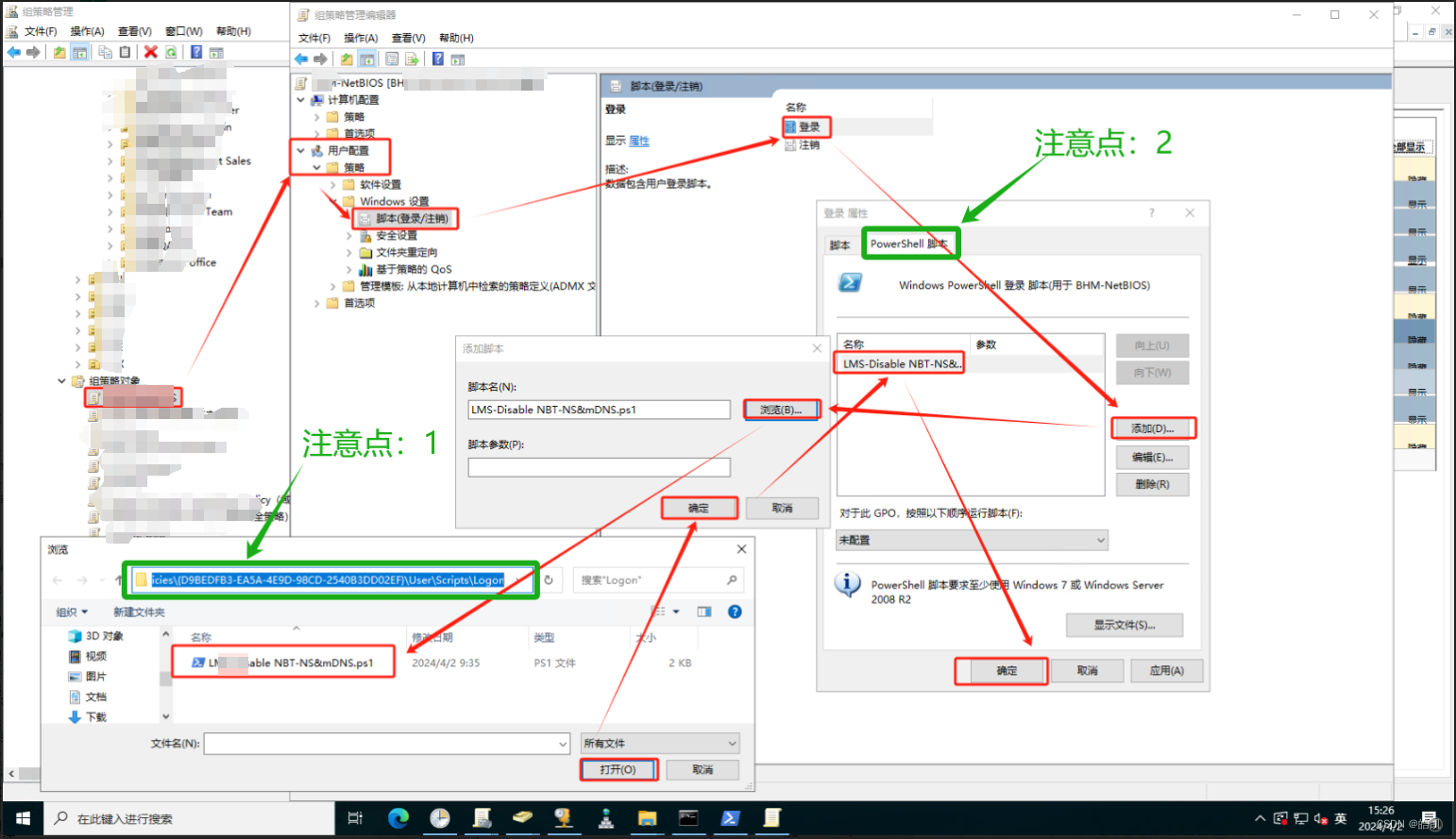This screenshot has height=839, width=1456.
Task: Switch to the PowerShell 脚本 tab
Action: click(909, 243)
